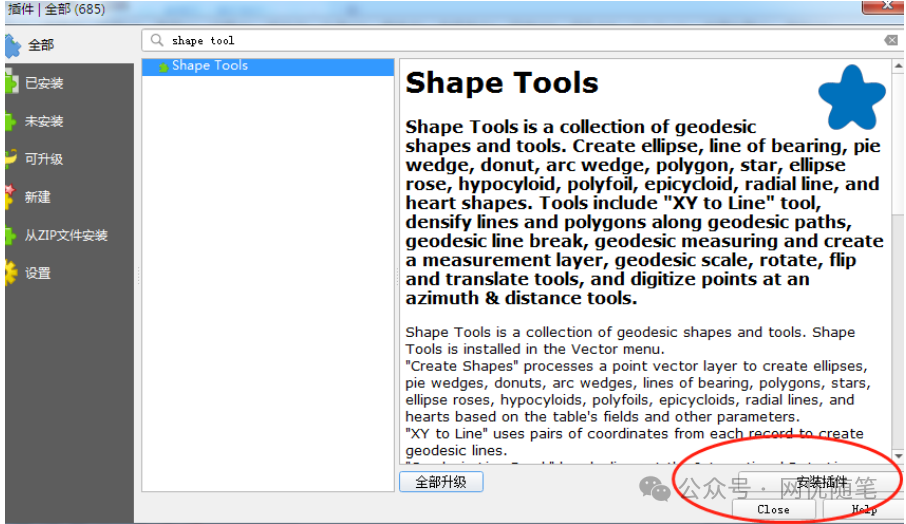Click the blue star Shape Tools logo
This screenshot has width=906, height=524.
click(x=852, y=98)
